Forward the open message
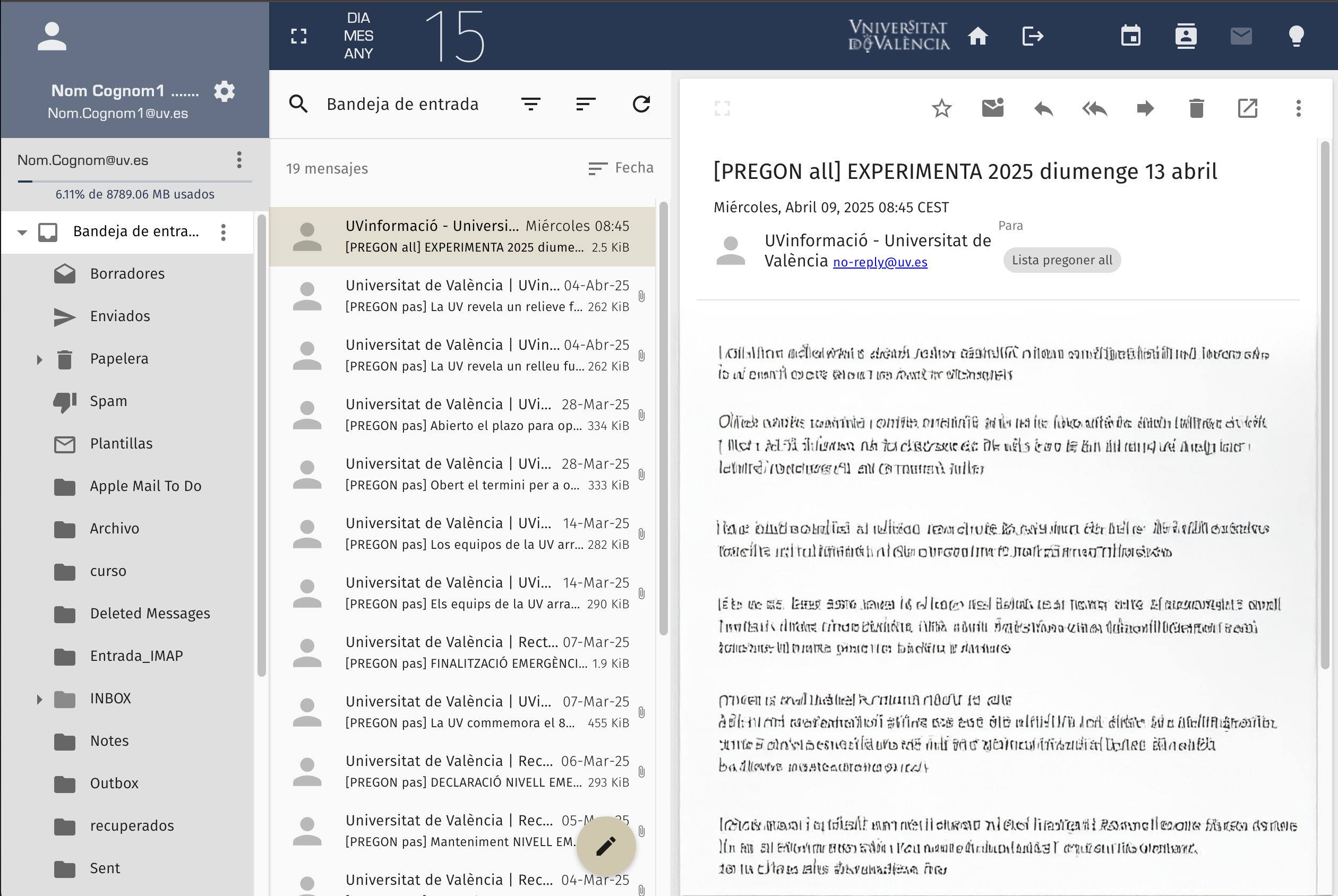Image resolution: width=1338 pixels, height=896 pixels. point(1145,108)
